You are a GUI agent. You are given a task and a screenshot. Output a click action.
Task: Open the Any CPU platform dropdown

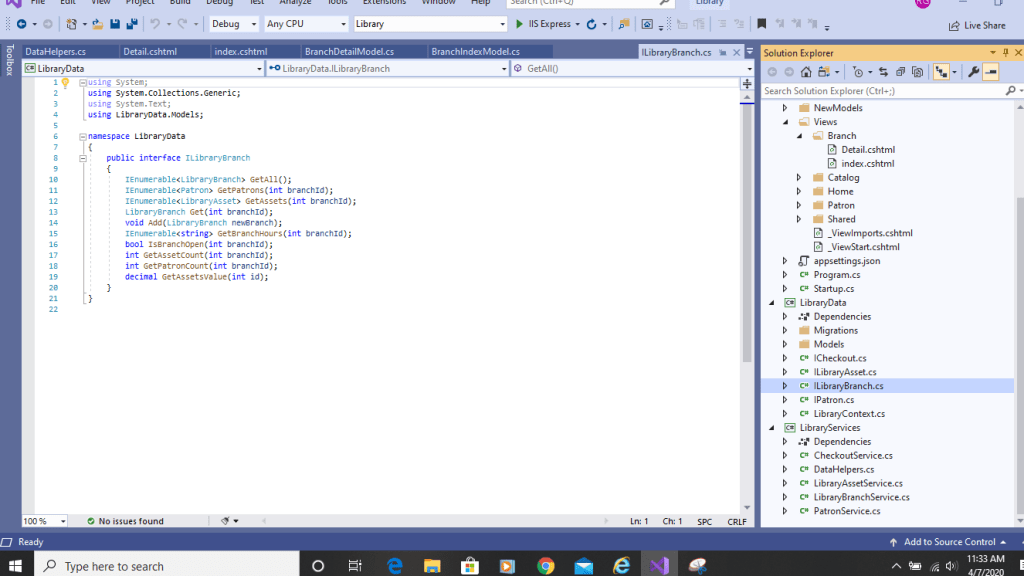305,23
